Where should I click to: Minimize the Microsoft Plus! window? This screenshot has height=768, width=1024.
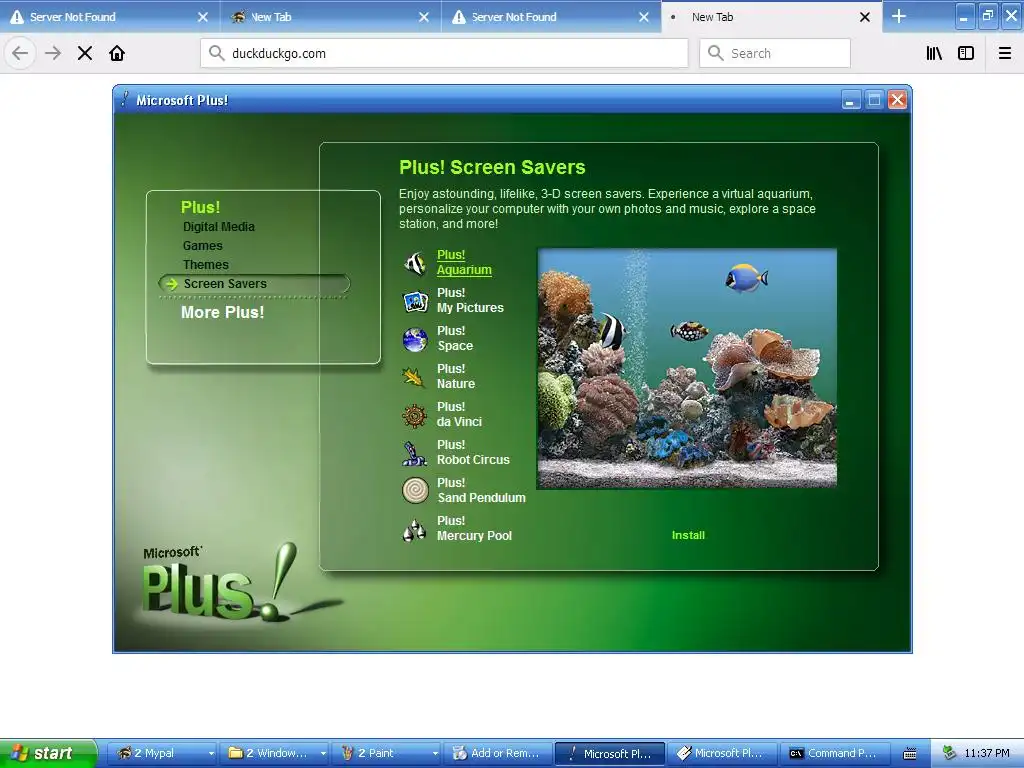click(x=850, y=100)
